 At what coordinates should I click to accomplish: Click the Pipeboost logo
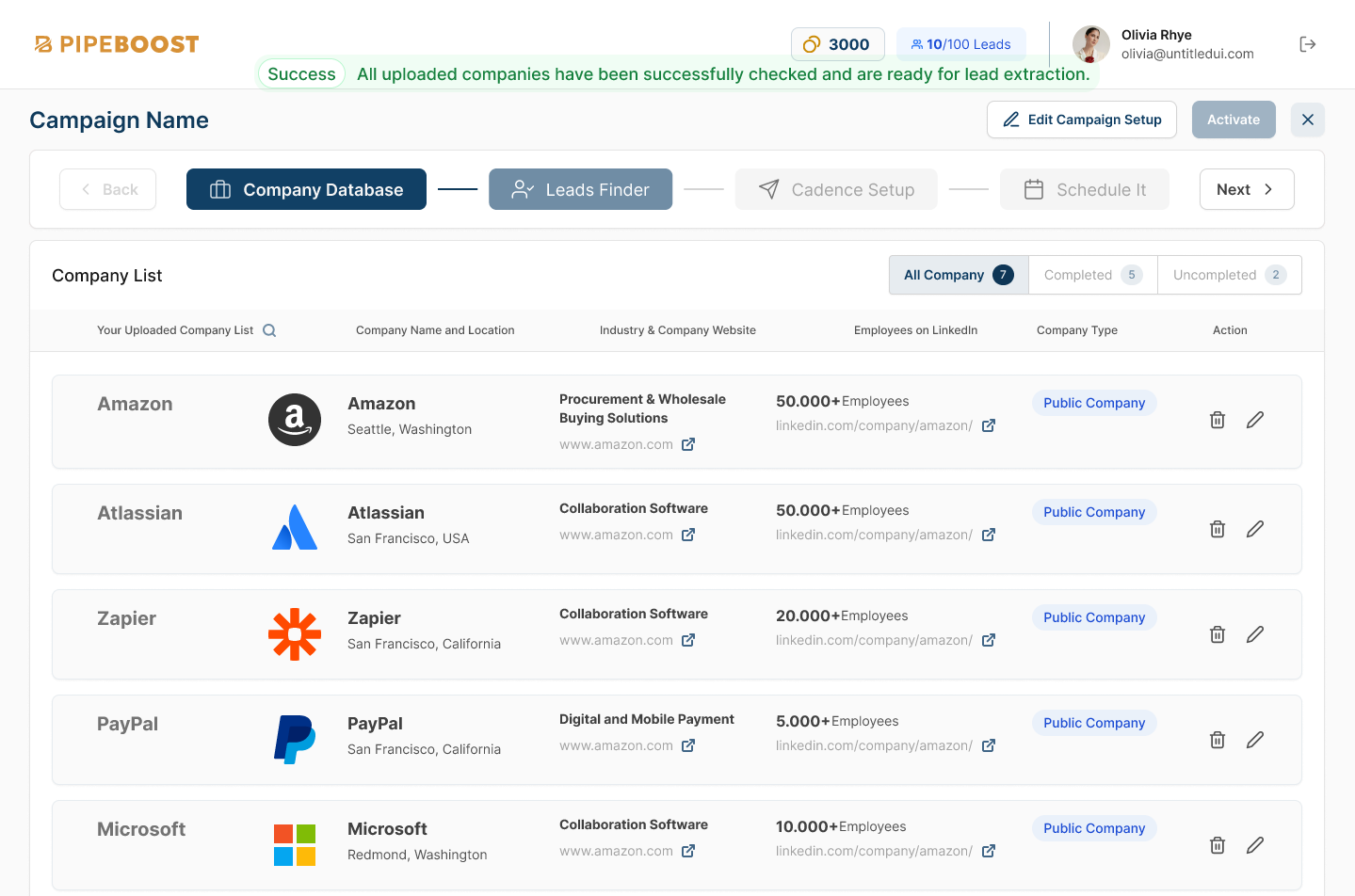pyautogui.click(x=117, y=44)
